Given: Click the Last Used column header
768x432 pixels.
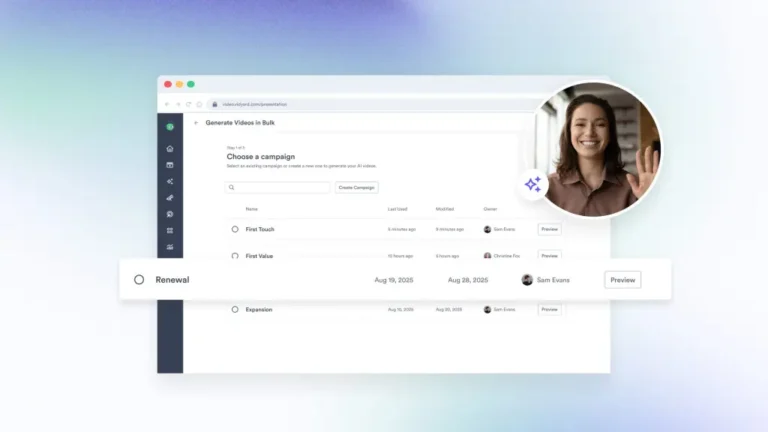Looking at the screenshot, I should (397, 209).
